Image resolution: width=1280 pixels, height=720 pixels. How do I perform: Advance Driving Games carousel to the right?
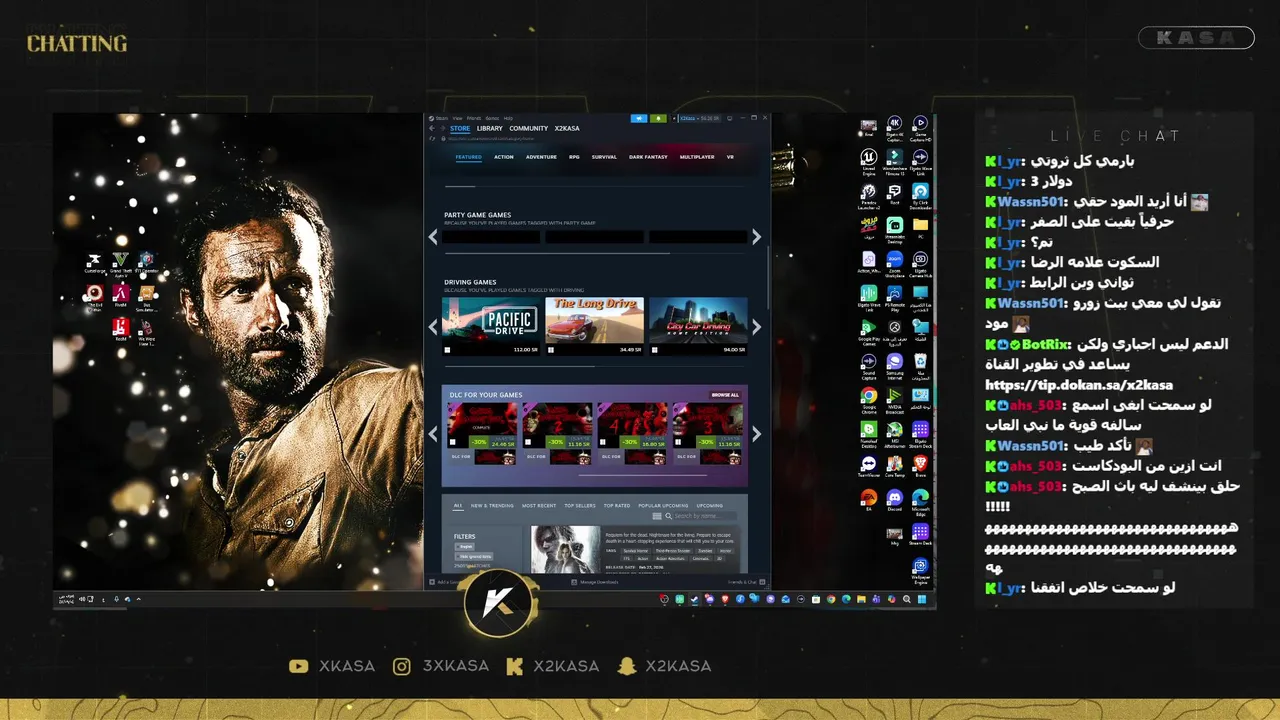coord(756,326)
